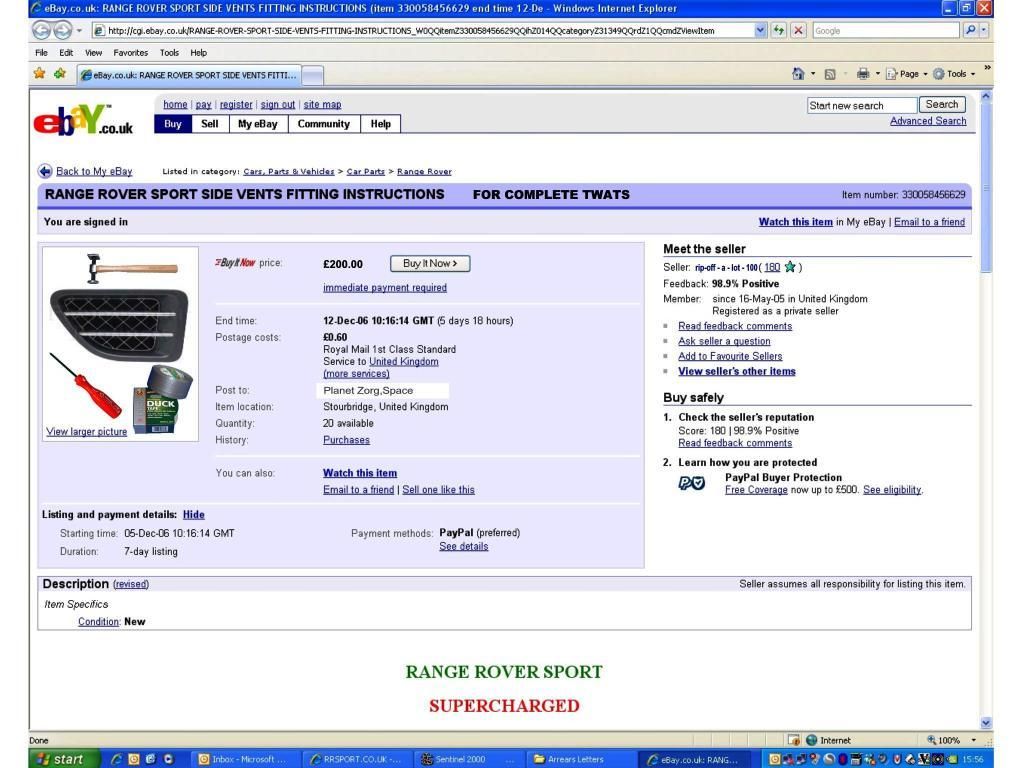Open the View menu

tap(93, 52)
